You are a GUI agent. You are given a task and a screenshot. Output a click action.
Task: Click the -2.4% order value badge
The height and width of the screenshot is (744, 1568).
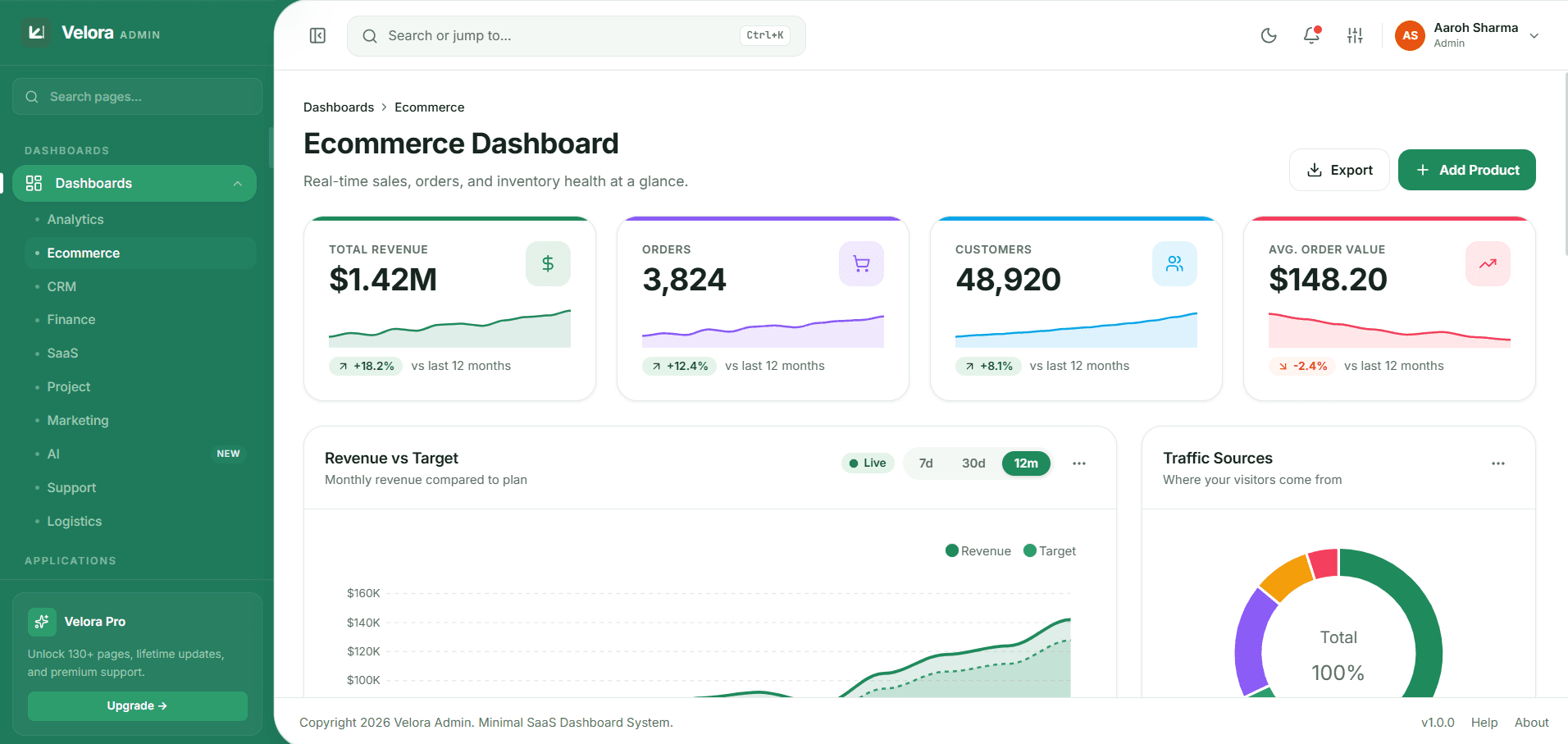[x=1302, y=366]
